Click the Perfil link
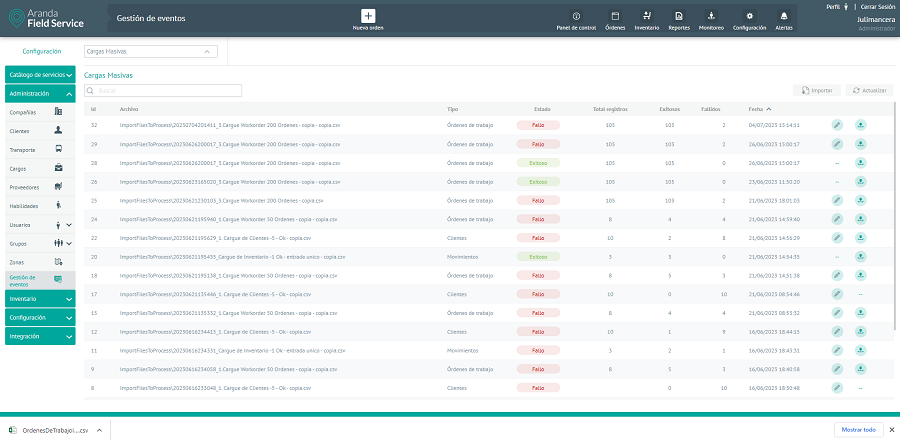The height and width of the screenshot is (441, 900). [837, 6]
